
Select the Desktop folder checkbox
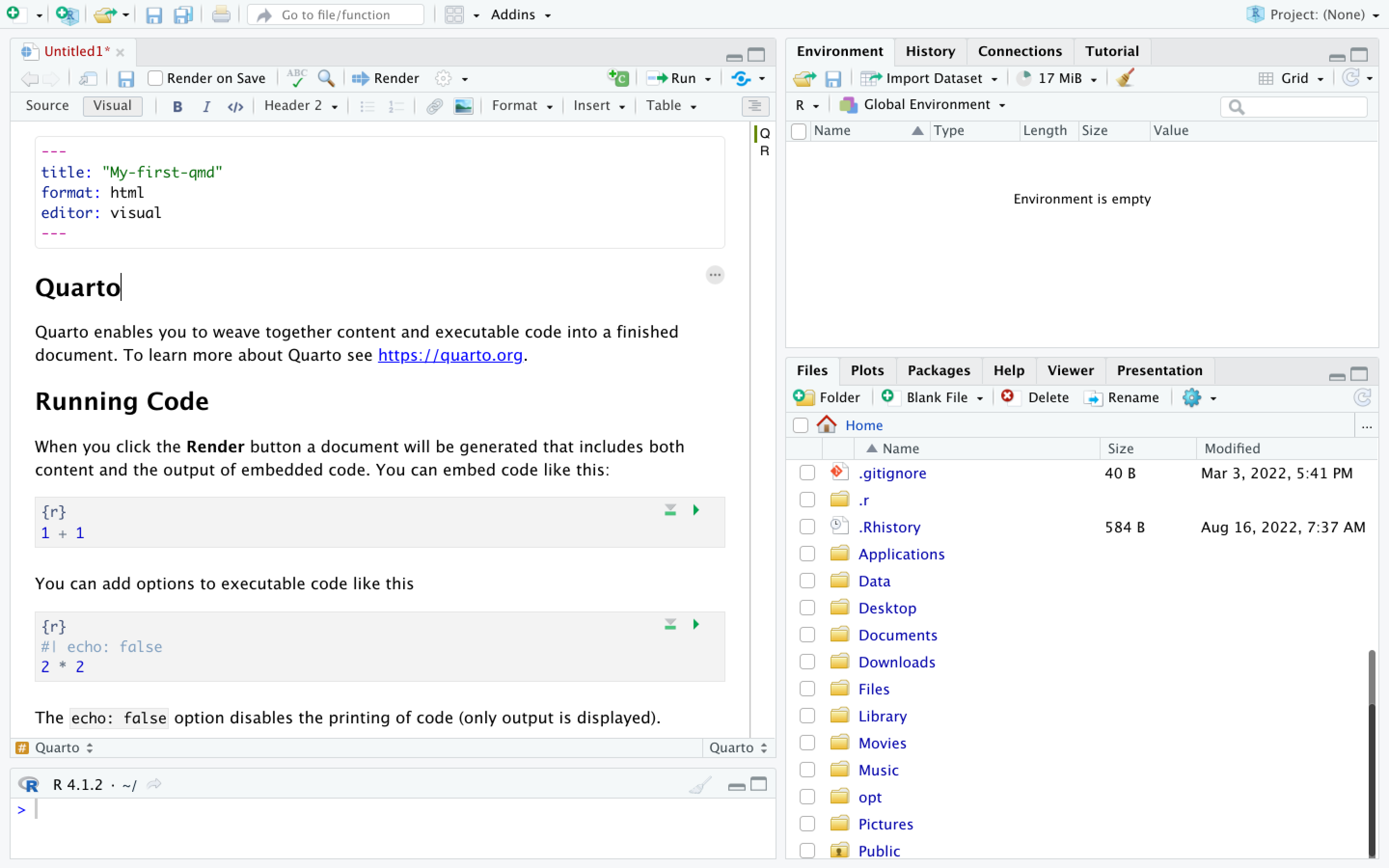point(807,608)
